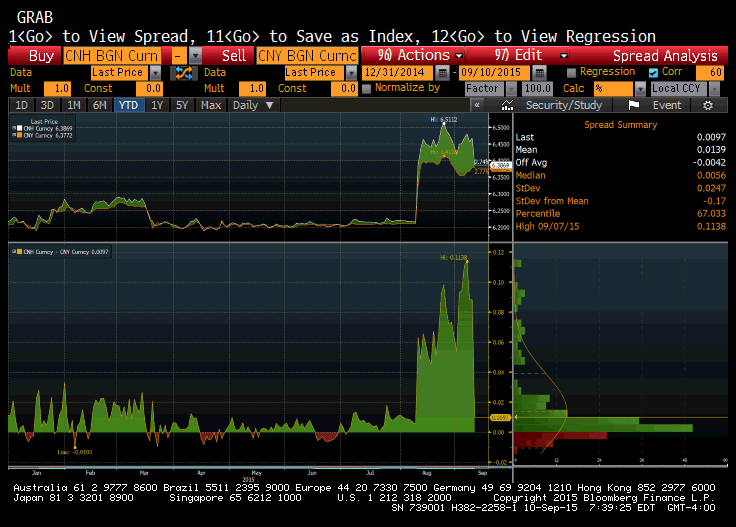The width and height of the screenshot is (736, 527).
Task: Edit the Sell side Mult value 1.0
Action: (252, 89)
